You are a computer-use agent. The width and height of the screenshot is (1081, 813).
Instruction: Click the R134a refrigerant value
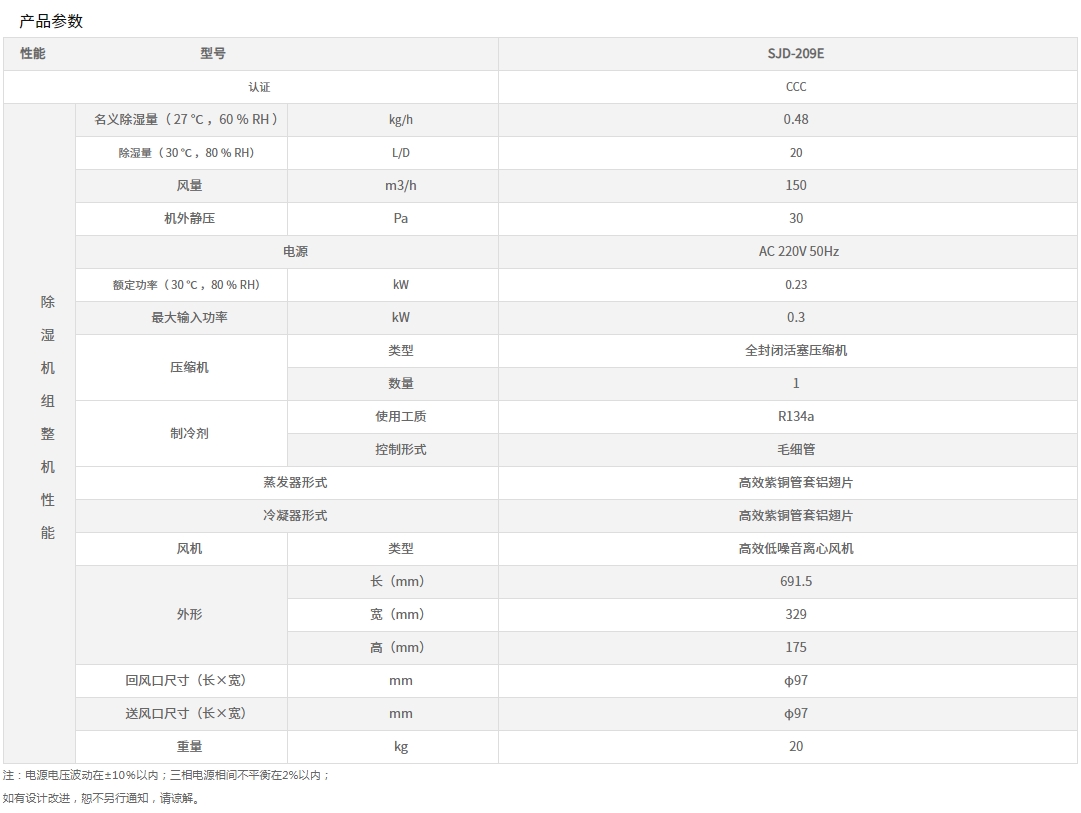click(795, 416)
